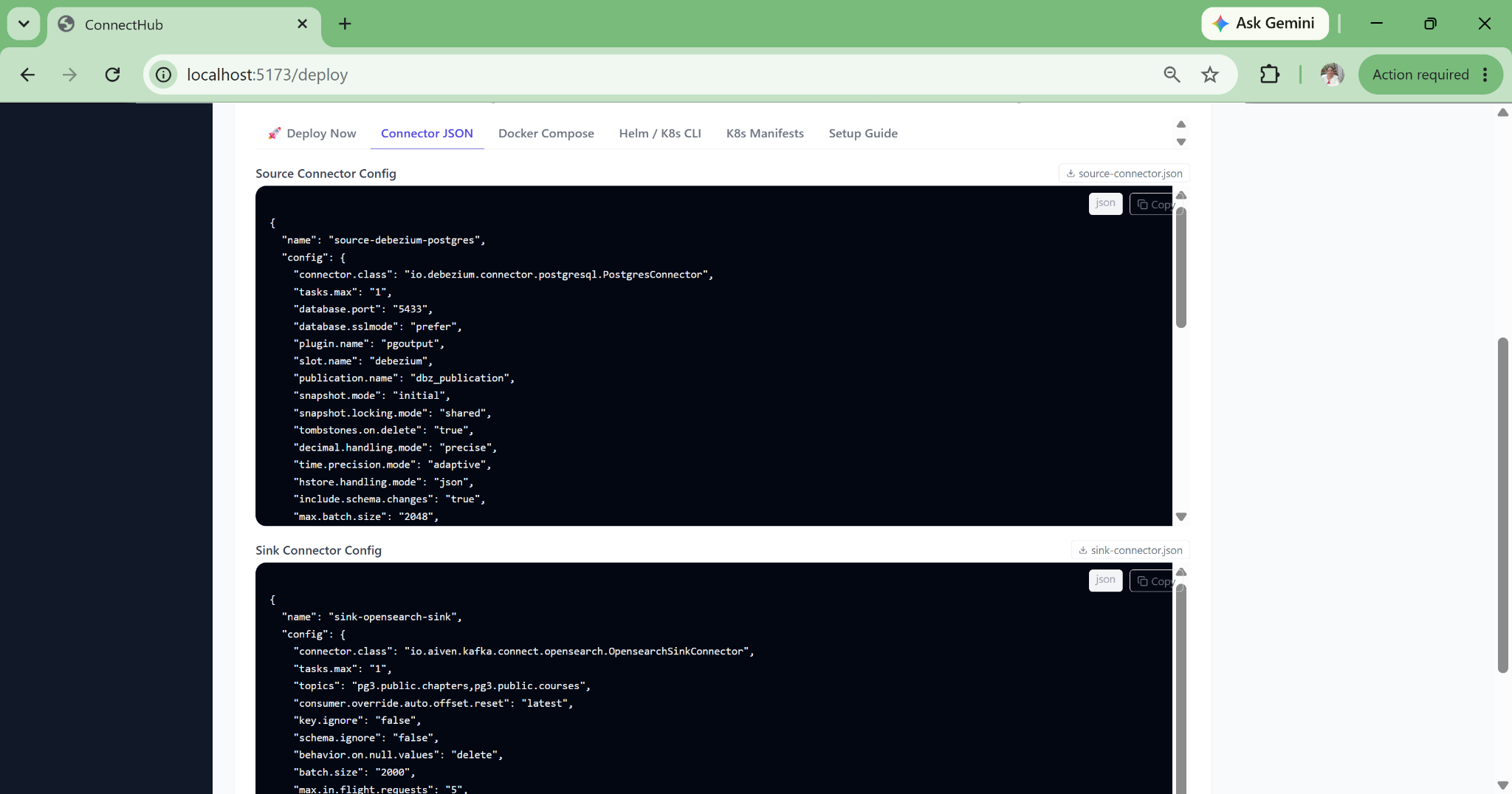Click the source config scrollbar down arrow

click(1181, 517)
